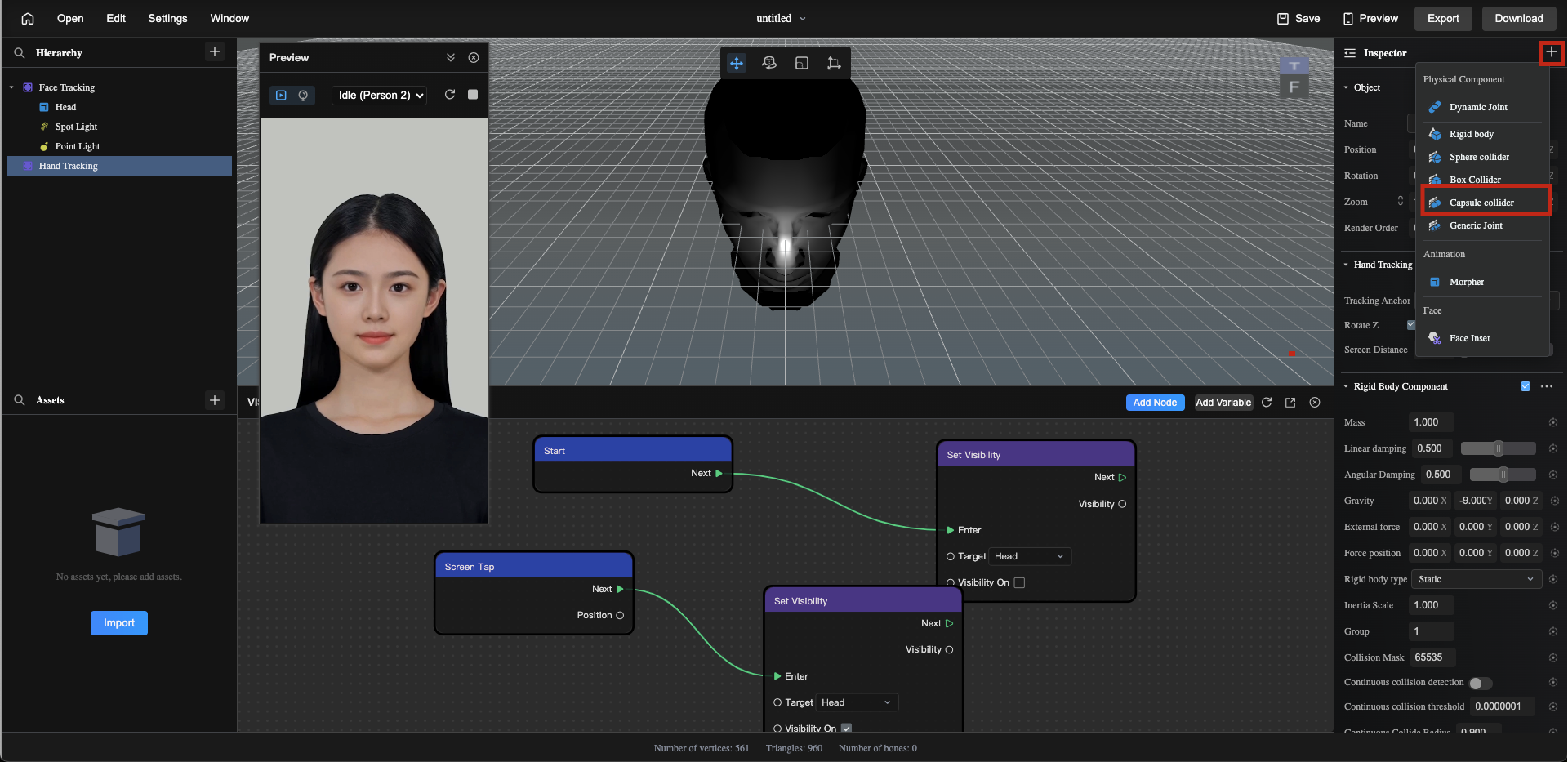The width and height of the screenshot is (1568, 762).
Task: Open Target Head dropdown in upper node
Action: point(1030,556)
